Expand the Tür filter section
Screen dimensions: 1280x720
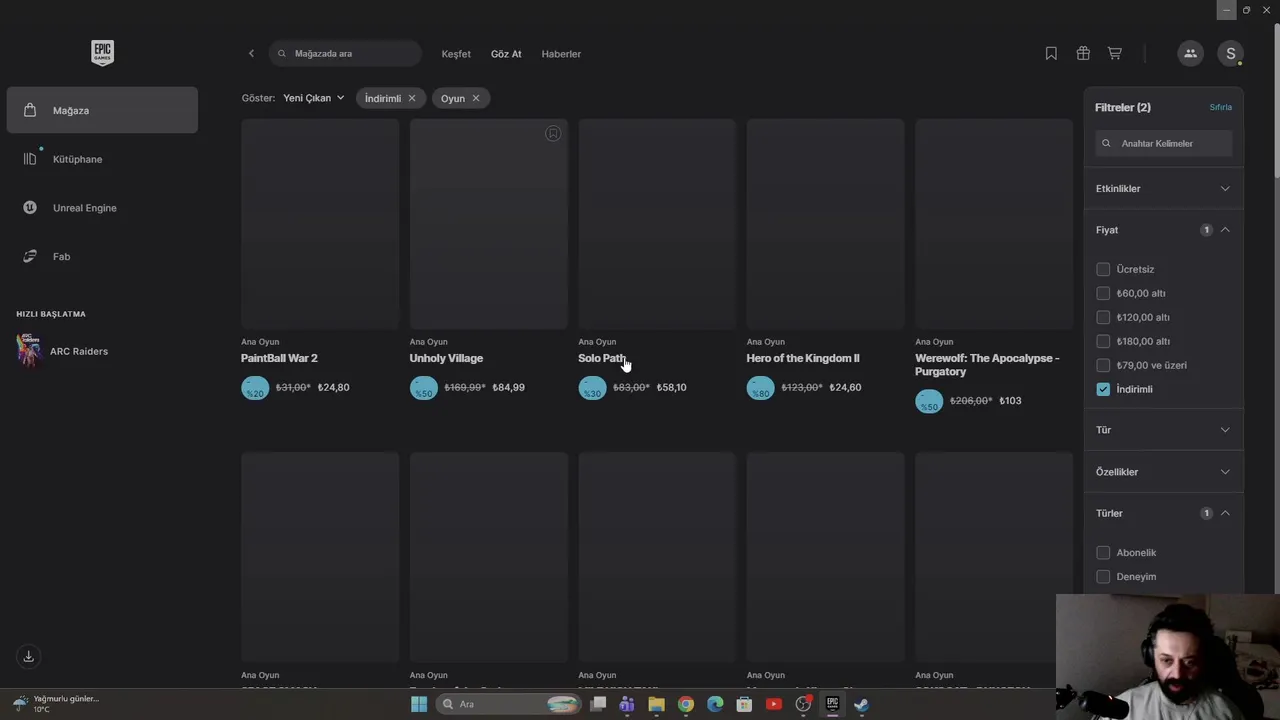pos(1163,430)
